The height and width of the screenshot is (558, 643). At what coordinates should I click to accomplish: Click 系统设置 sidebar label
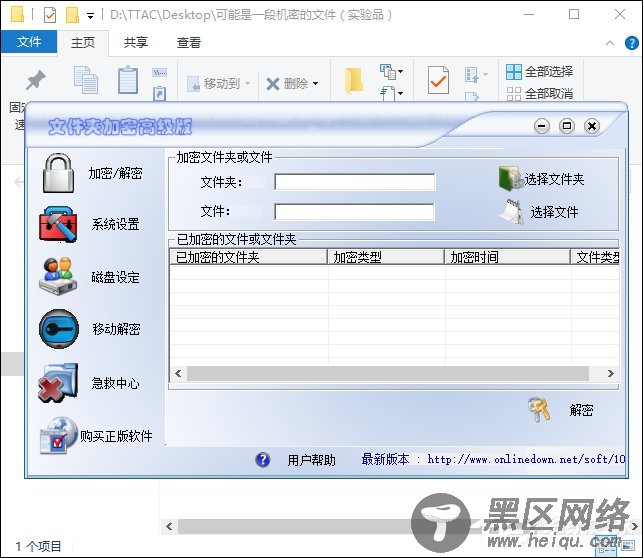(x=115, y=224)
